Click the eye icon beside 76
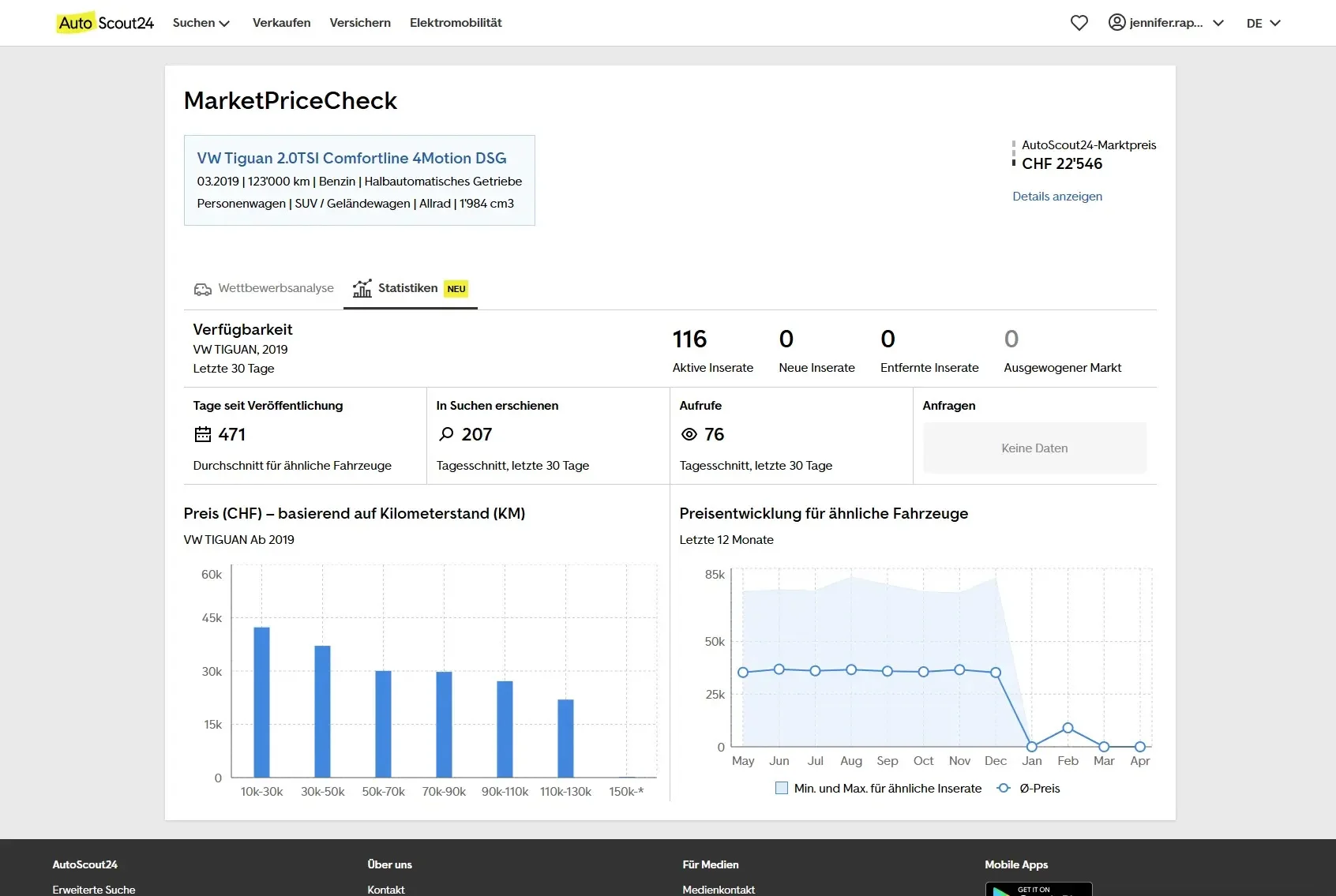This screenshot has height=896, width=1336. click(x=689, y=434)
